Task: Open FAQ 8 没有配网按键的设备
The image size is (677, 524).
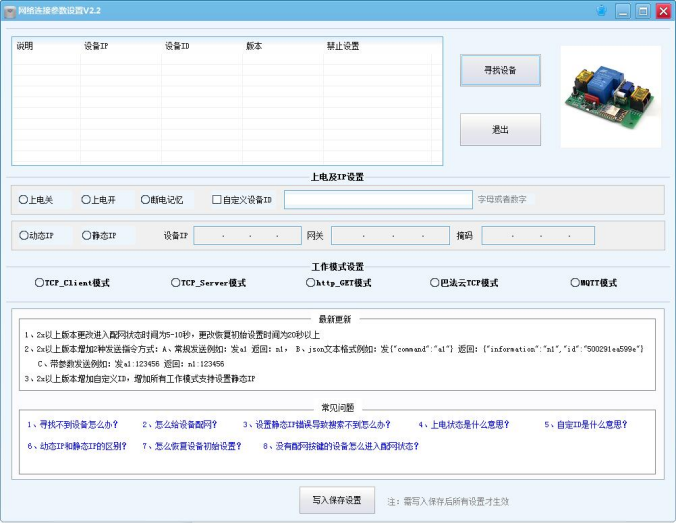Action: click(341, 446)
